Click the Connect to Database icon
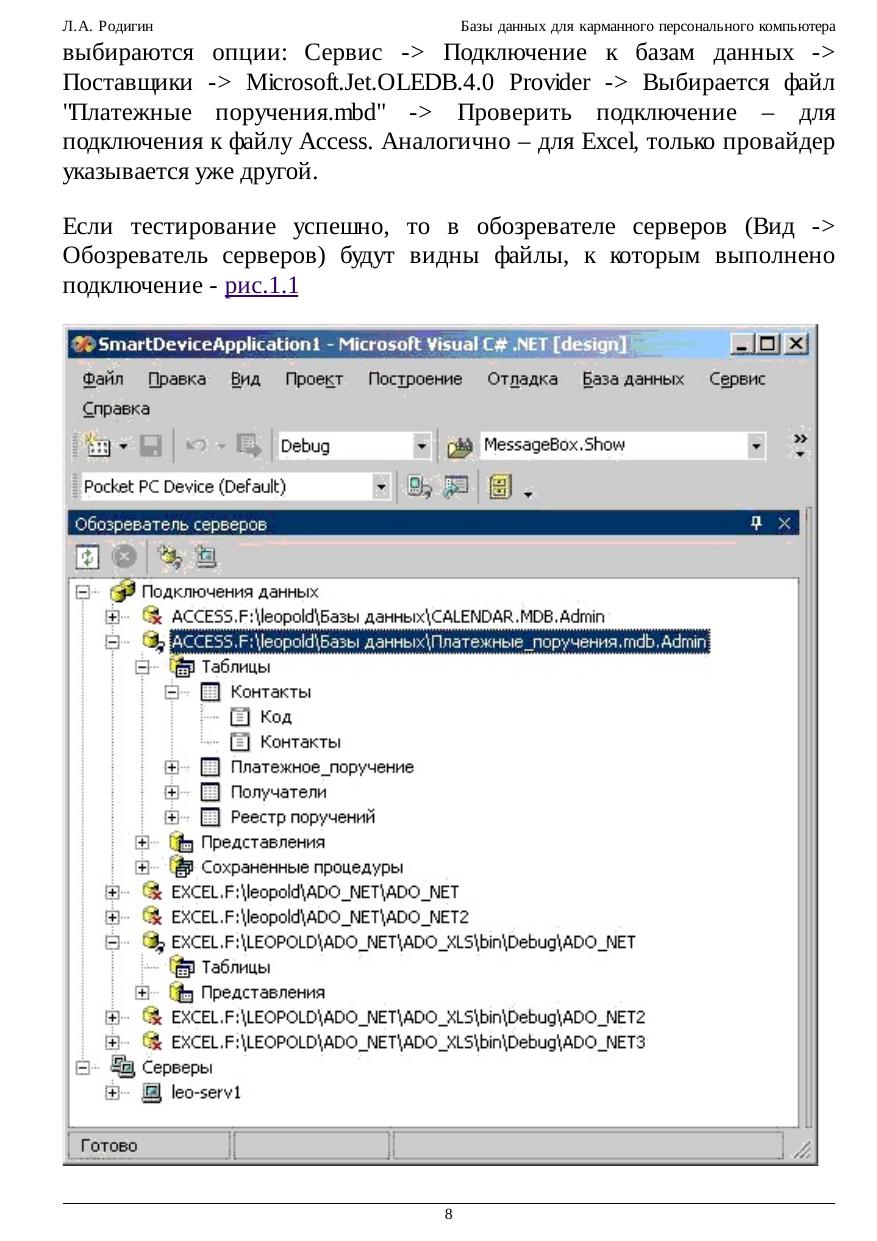This screenshot has height=1241, width=877. pos(169,556)
